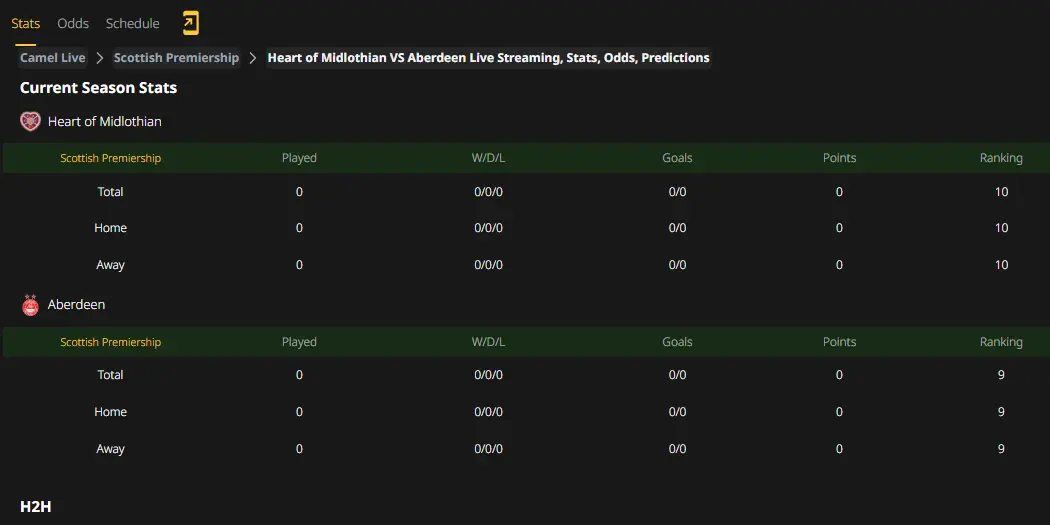
Task: Click the Ranking column header in Hearts table
Action: pos(1001,158)
